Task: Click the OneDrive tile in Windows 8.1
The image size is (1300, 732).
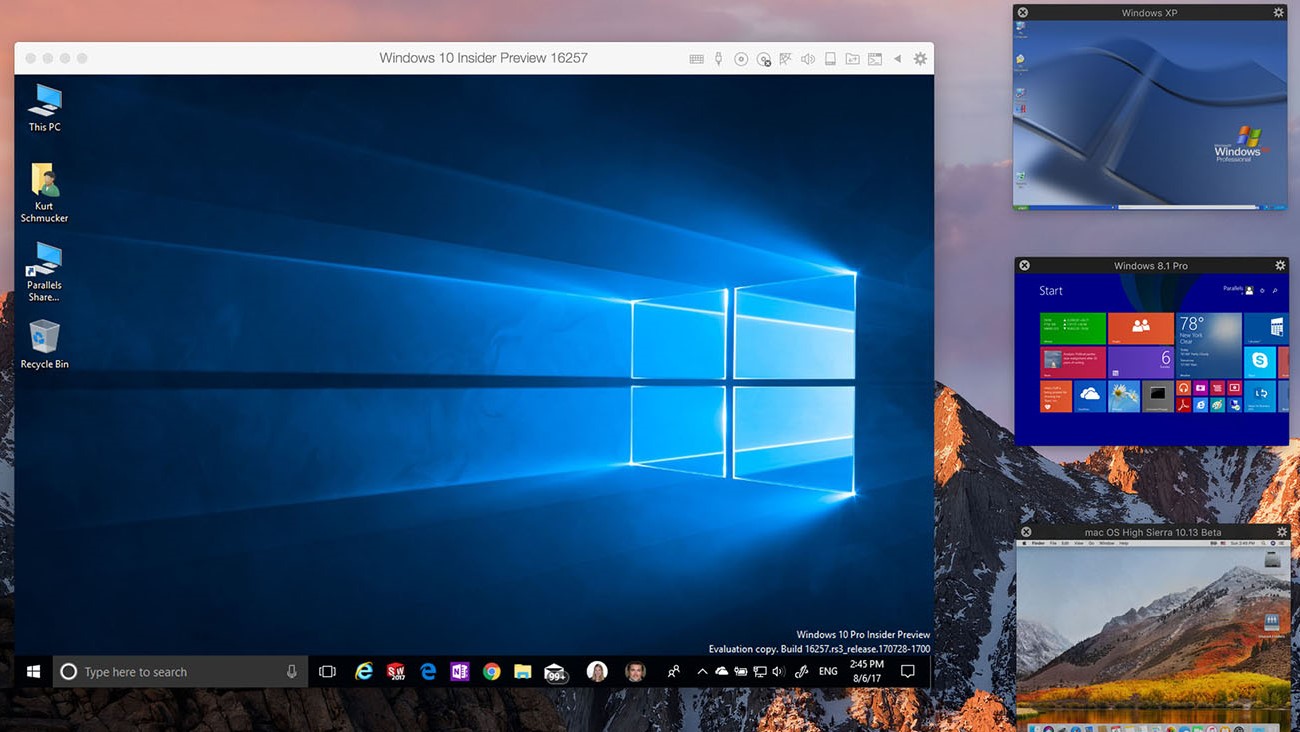Action: click(1089, 396)
